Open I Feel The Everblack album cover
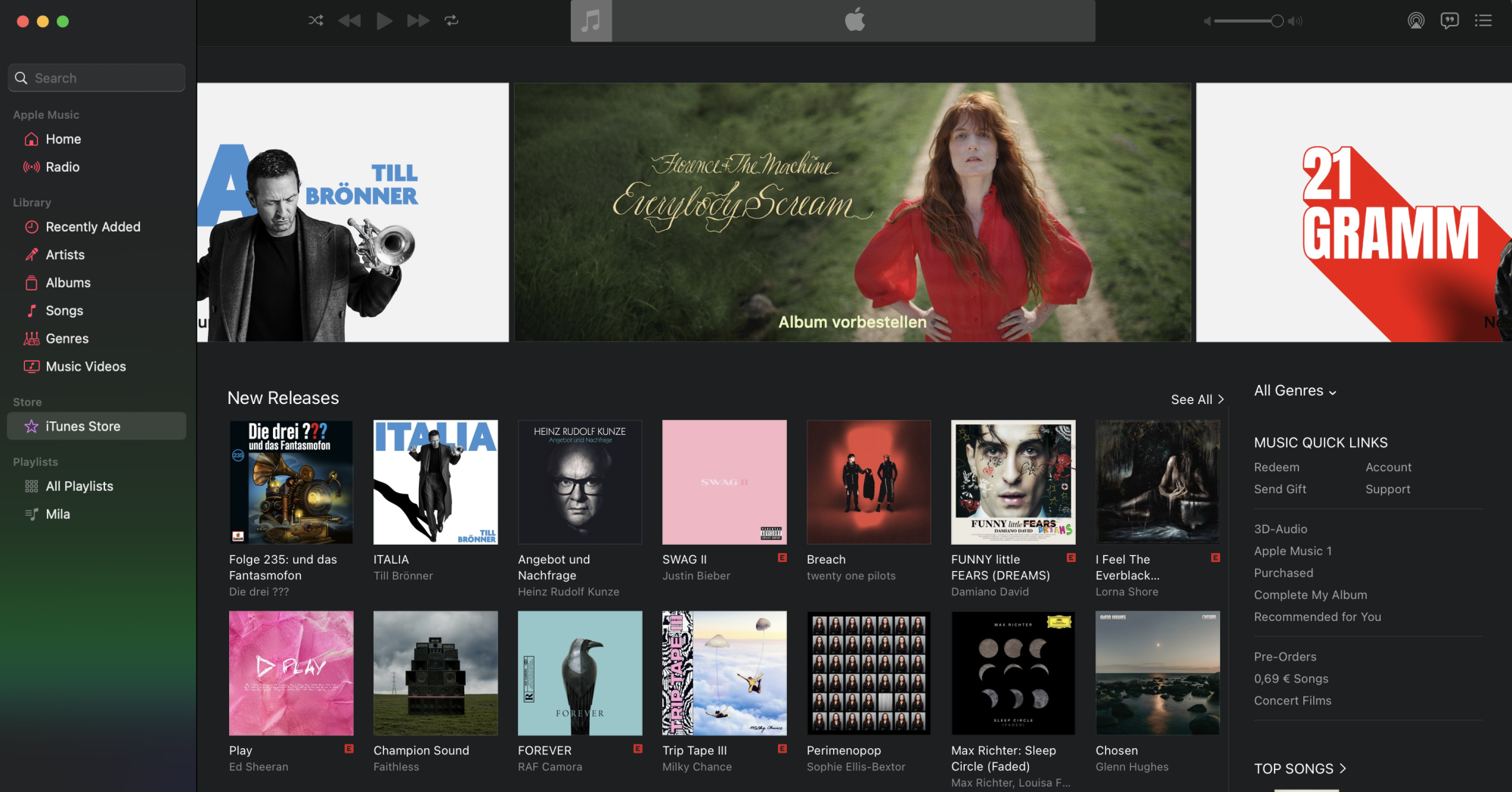Screen dimensions: 1512x792 pos(1157,483)
